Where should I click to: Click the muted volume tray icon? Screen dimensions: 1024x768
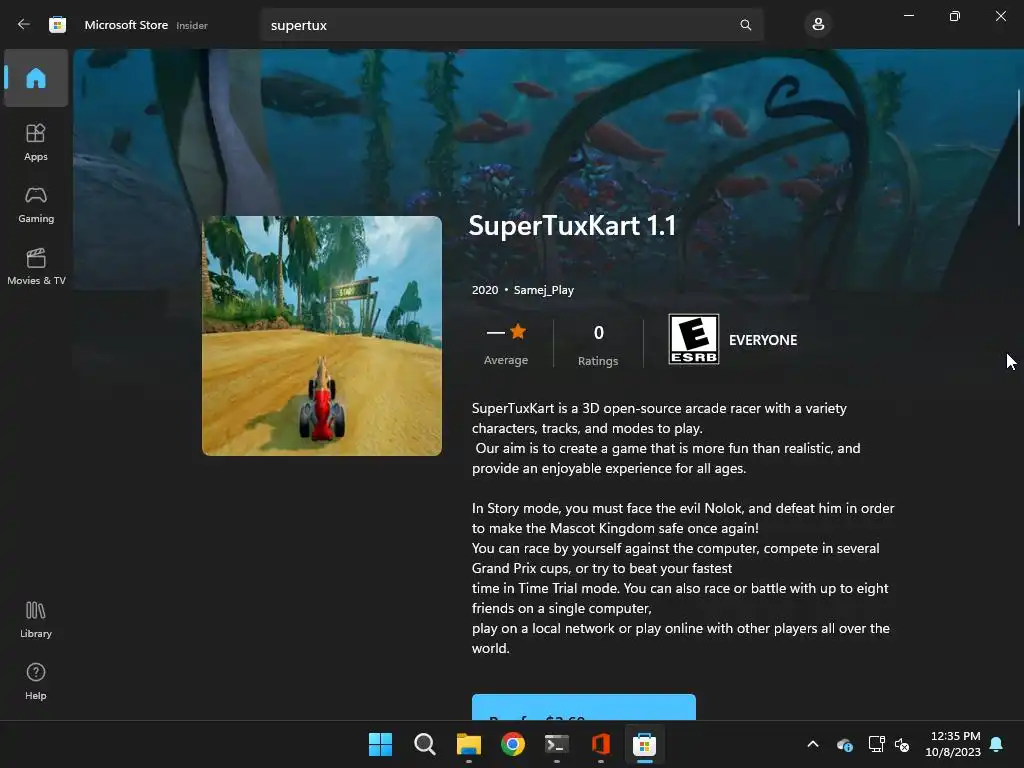[x=902, y=744]
